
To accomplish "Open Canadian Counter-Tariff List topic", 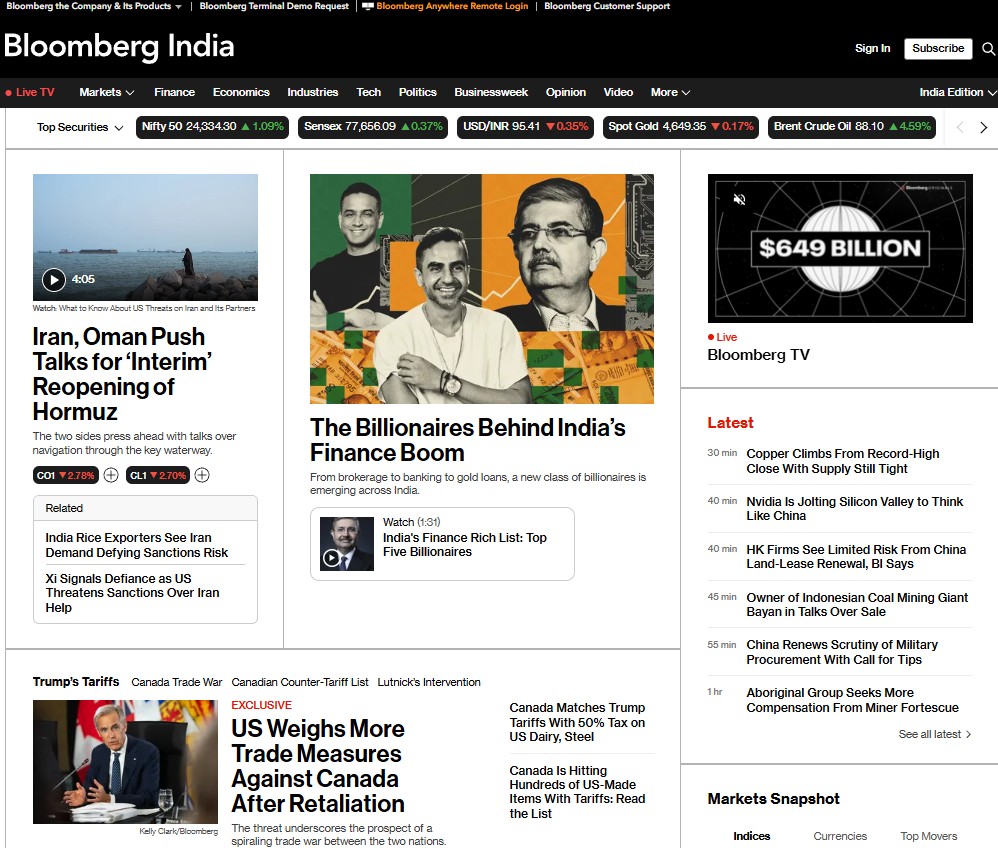I will coord(300,682).
